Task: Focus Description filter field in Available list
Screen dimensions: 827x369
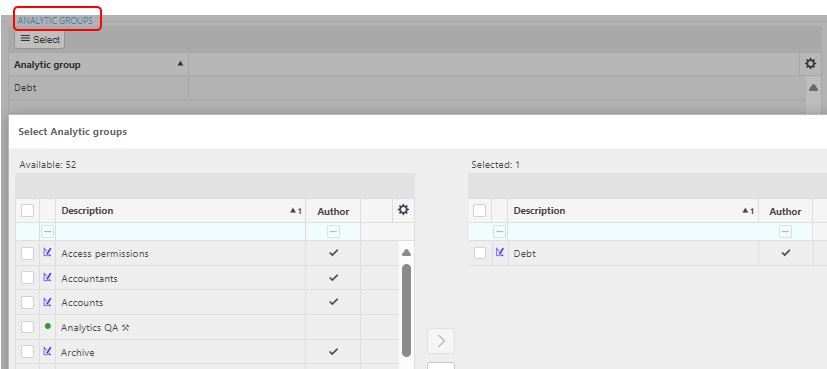Action: (180, 231)
